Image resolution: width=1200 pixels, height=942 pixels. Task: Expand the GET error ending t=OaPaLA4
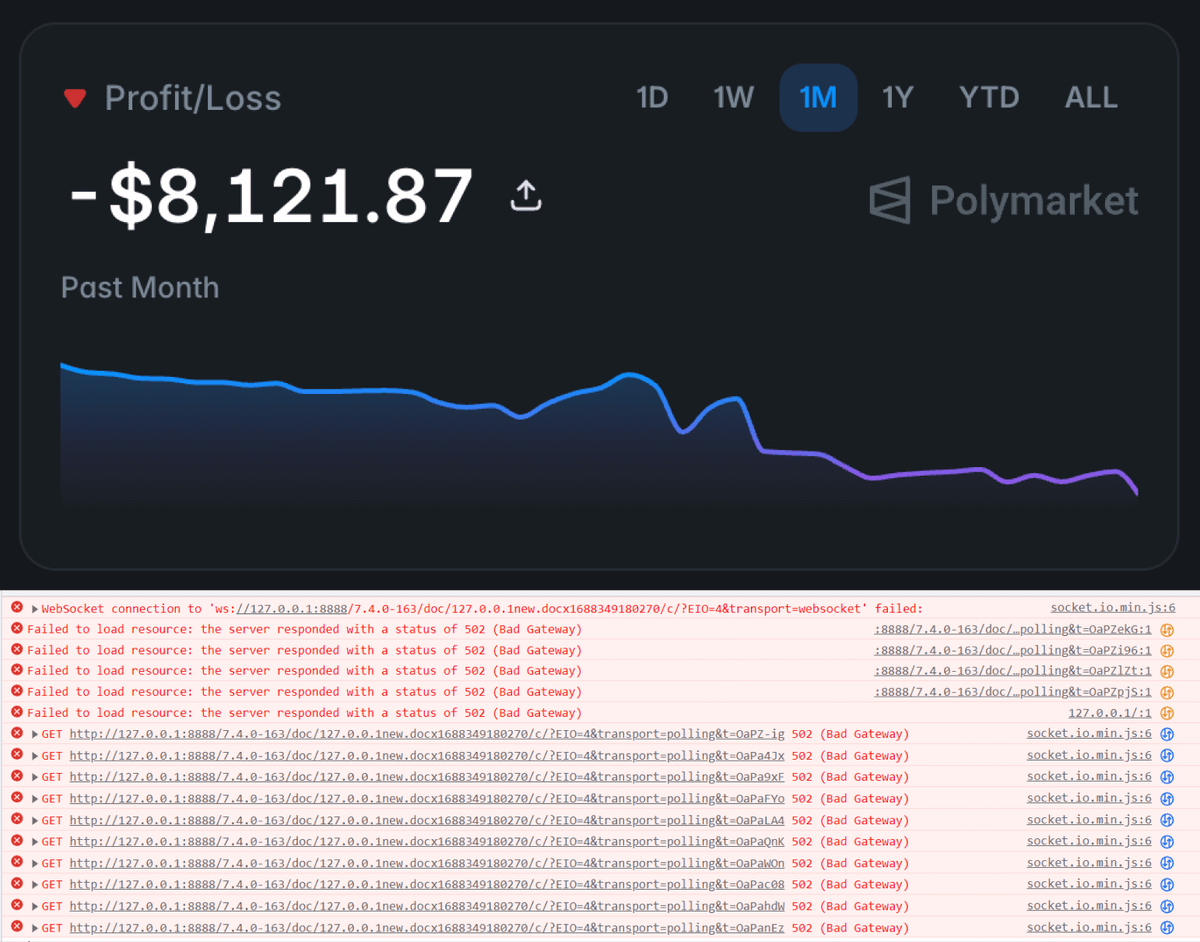34,820
